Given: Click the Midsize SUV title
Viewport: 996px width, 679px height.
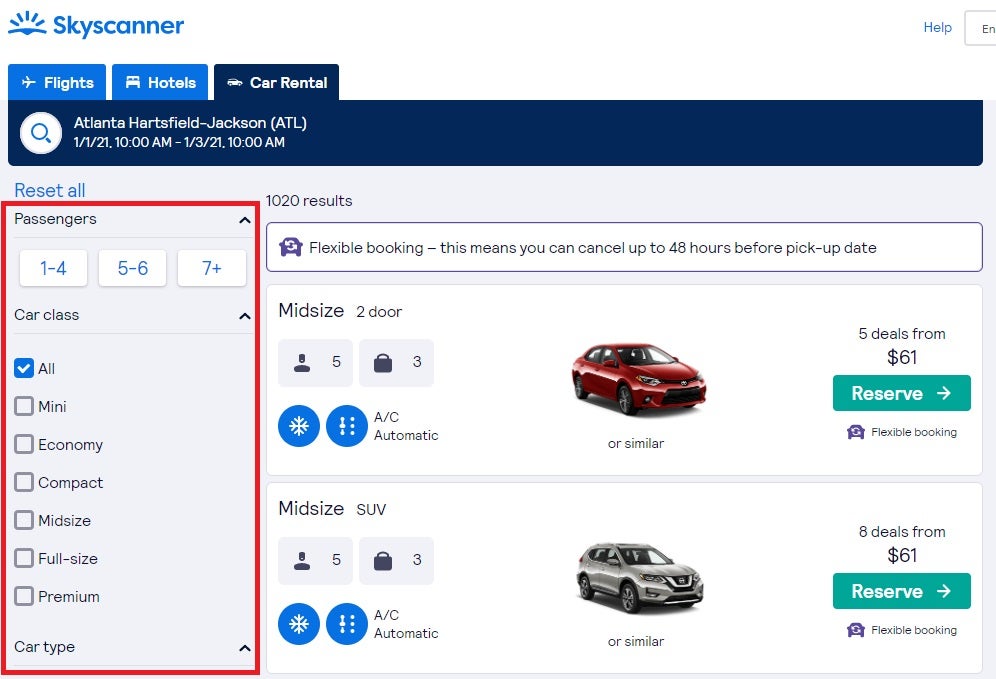Looking at the screenshot, I should point(332,509).
